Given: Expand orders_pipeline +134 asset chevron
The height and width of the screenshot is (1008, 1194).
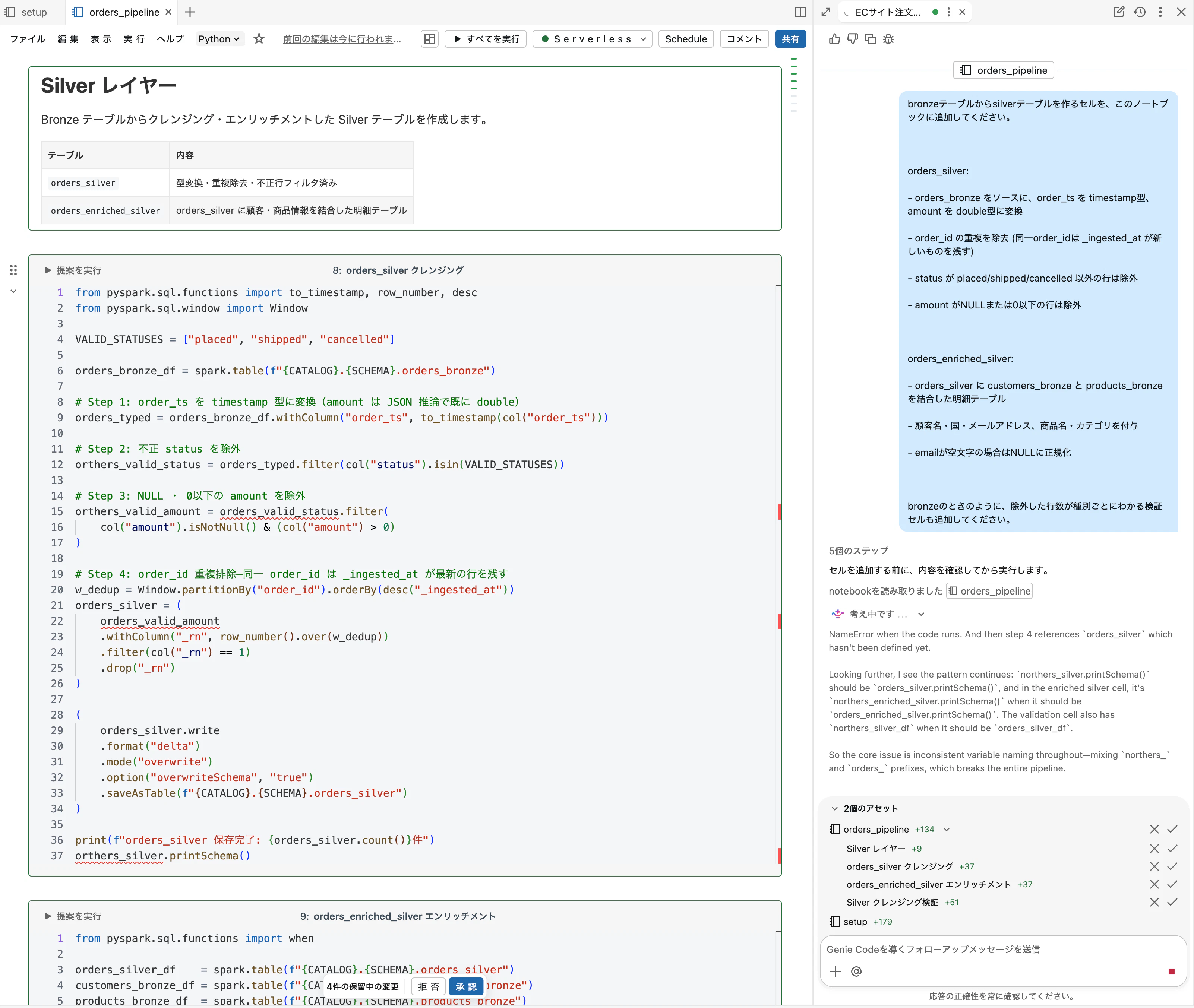Looking at the screenshot, I should 947,830.
